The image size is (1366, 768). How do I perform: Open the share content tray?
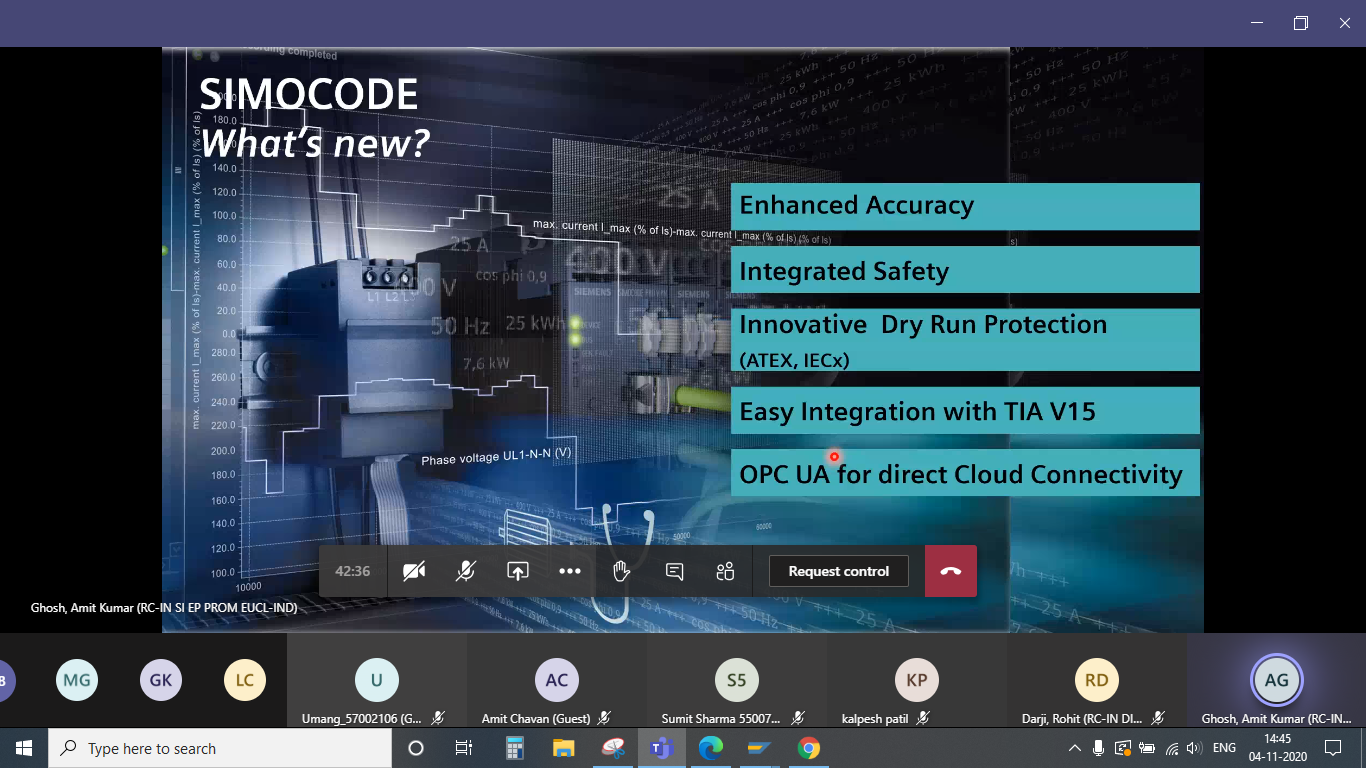click(518, 571)
